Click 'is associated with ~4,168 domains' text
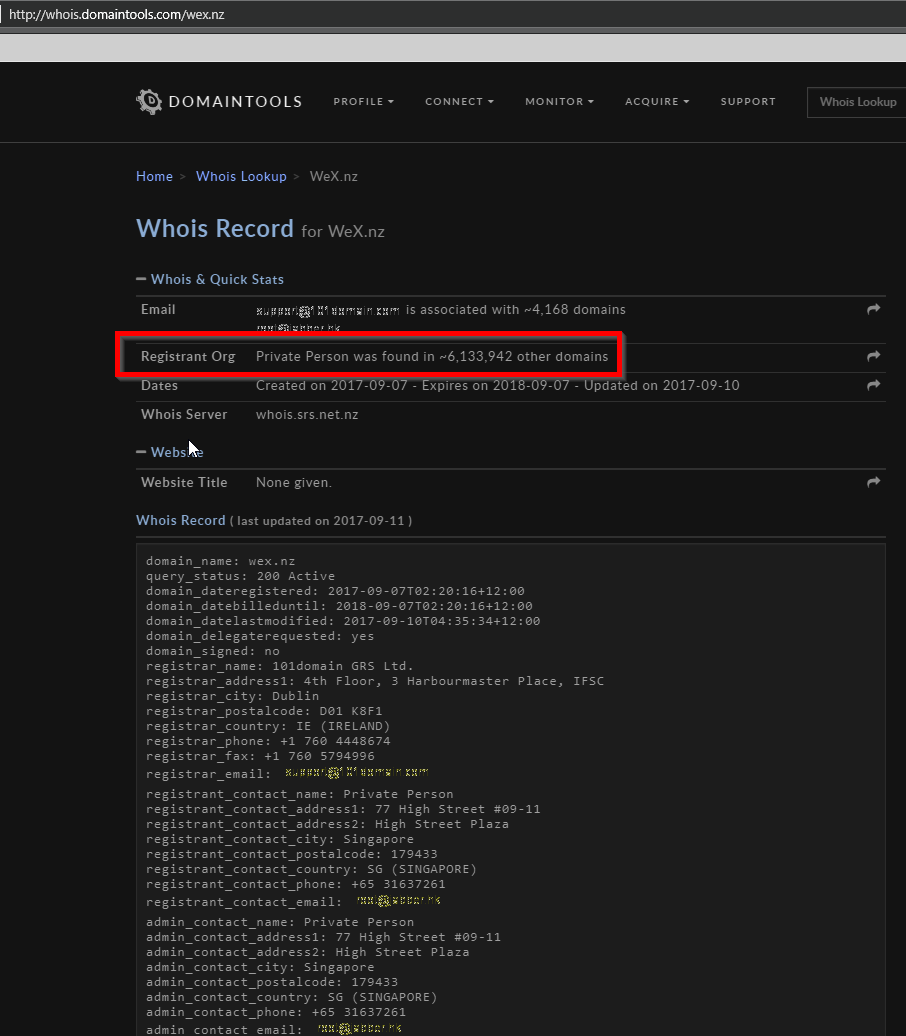The image size is (906, 1036). [515, 309]
